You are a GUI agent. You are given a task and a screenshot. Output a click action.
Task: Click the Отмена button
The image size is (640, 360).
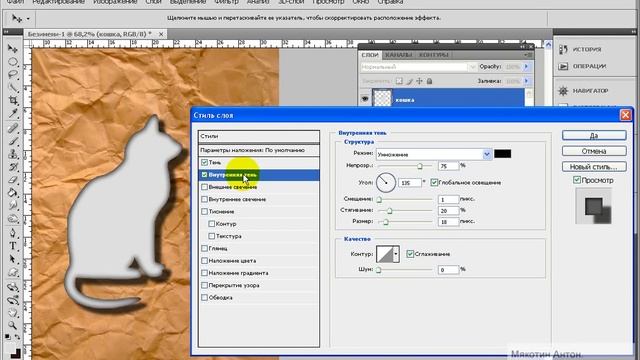point(594,151)
